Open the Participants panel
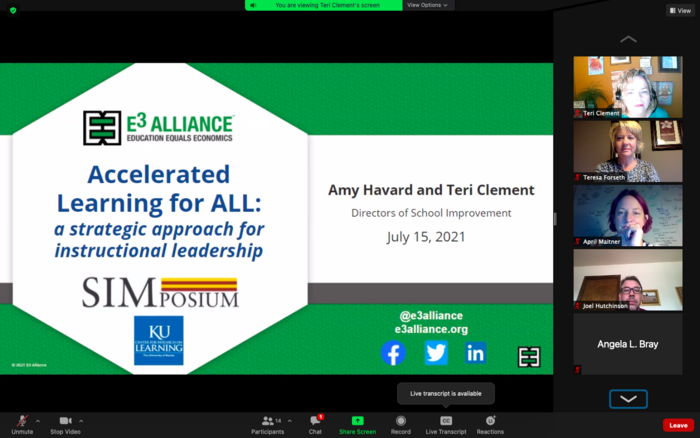700x438 pixels. tap(267, 423)
